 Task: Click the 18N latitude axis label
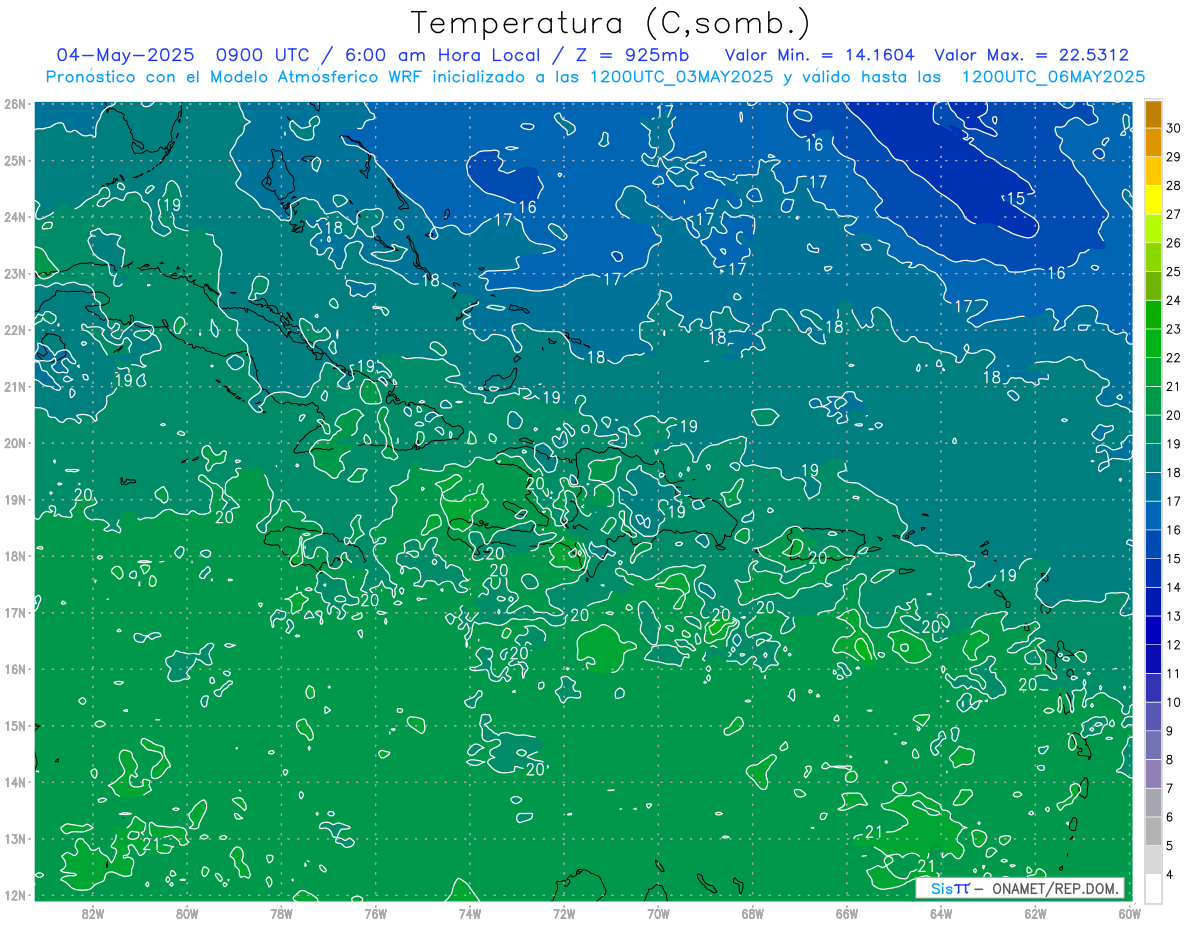click(x=15, y=556)
